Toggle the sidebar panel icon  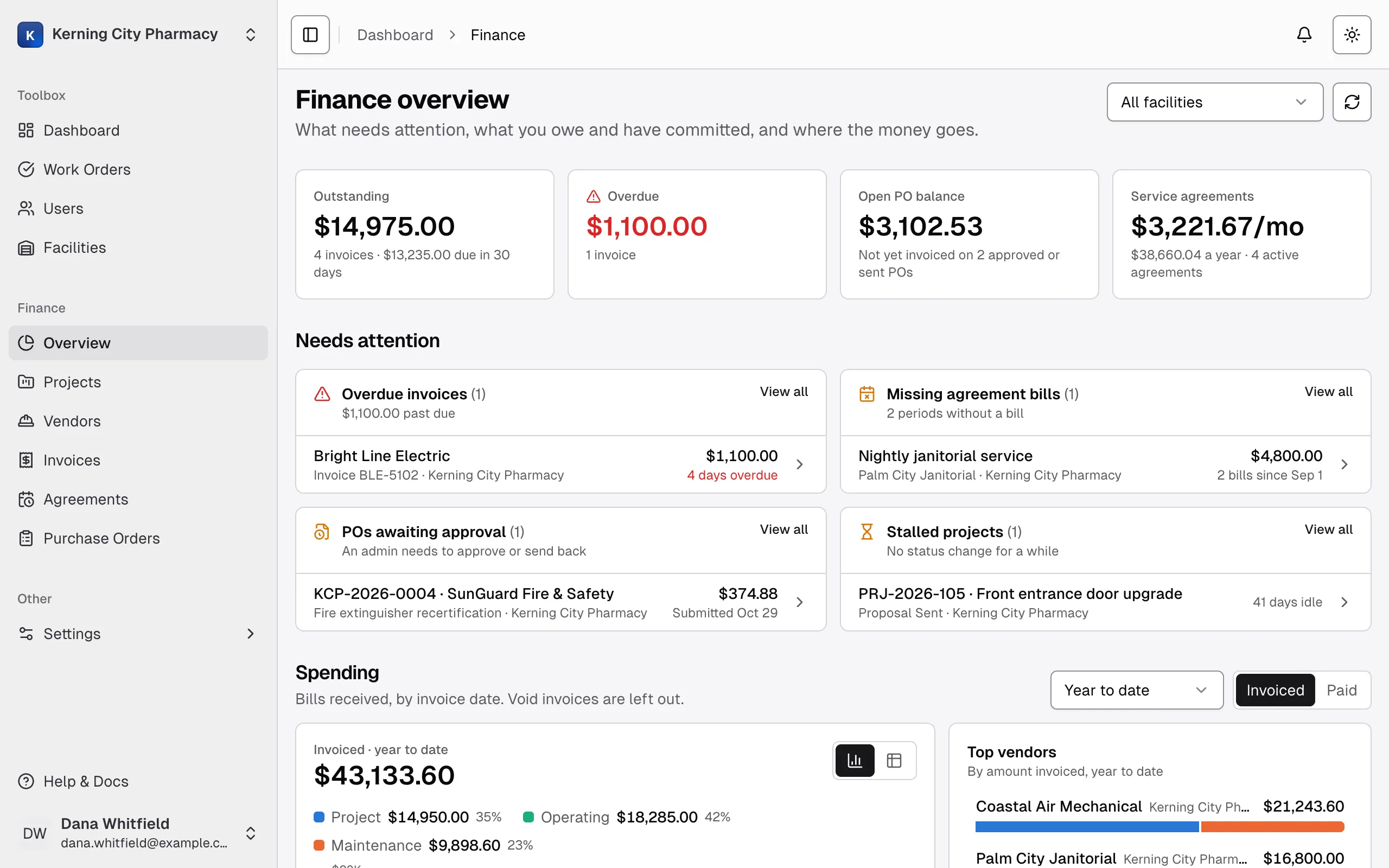(310, 34)
